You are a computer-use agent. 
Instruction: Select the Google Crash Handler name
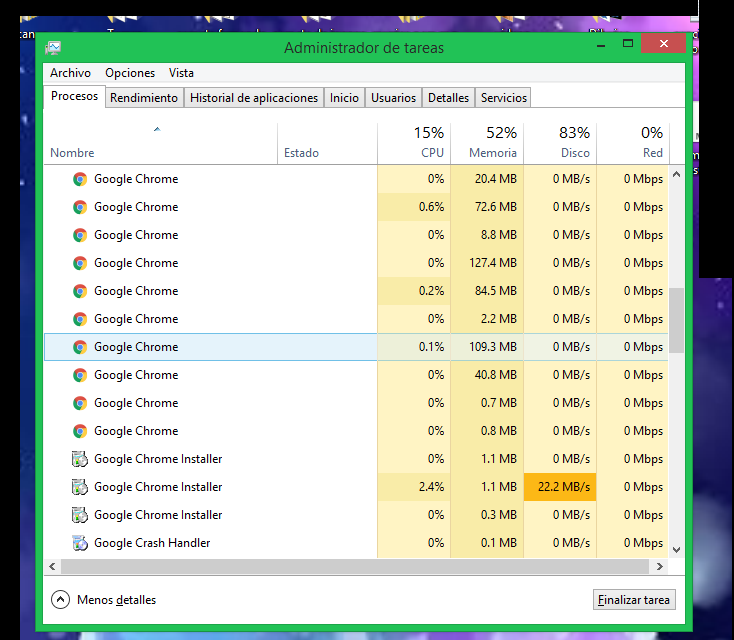[x=152, y=543]
